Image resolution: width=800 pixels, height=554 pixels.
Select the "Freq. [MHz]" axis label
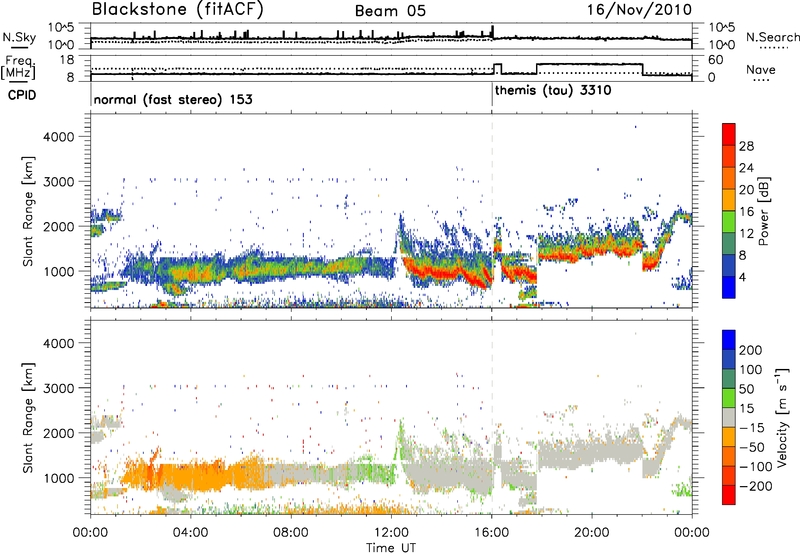click(18, 68)
